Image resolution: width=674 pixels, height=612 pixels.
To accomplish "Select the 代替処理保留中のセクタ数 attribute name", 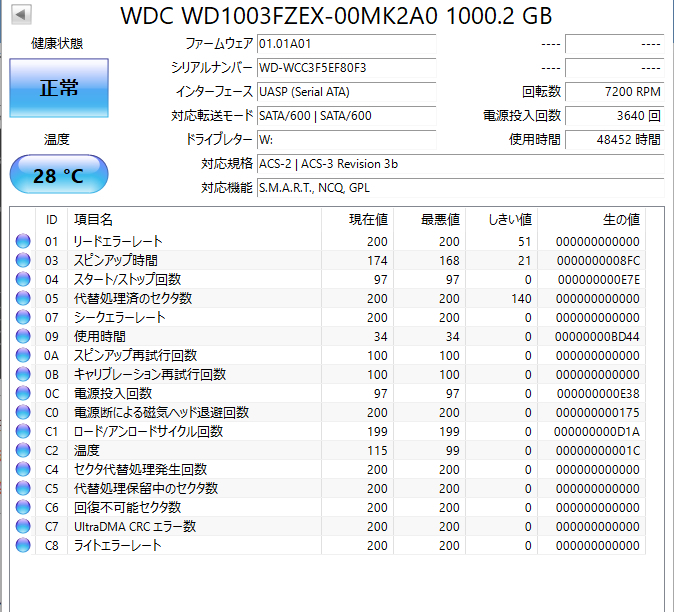I will (146, 488).
